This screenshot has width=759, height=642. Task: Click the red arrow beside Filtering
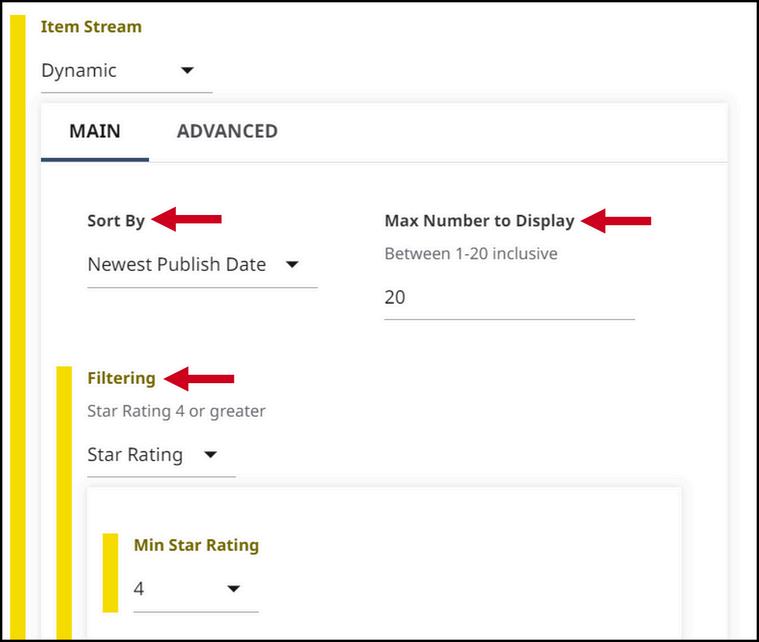(199, 379)
